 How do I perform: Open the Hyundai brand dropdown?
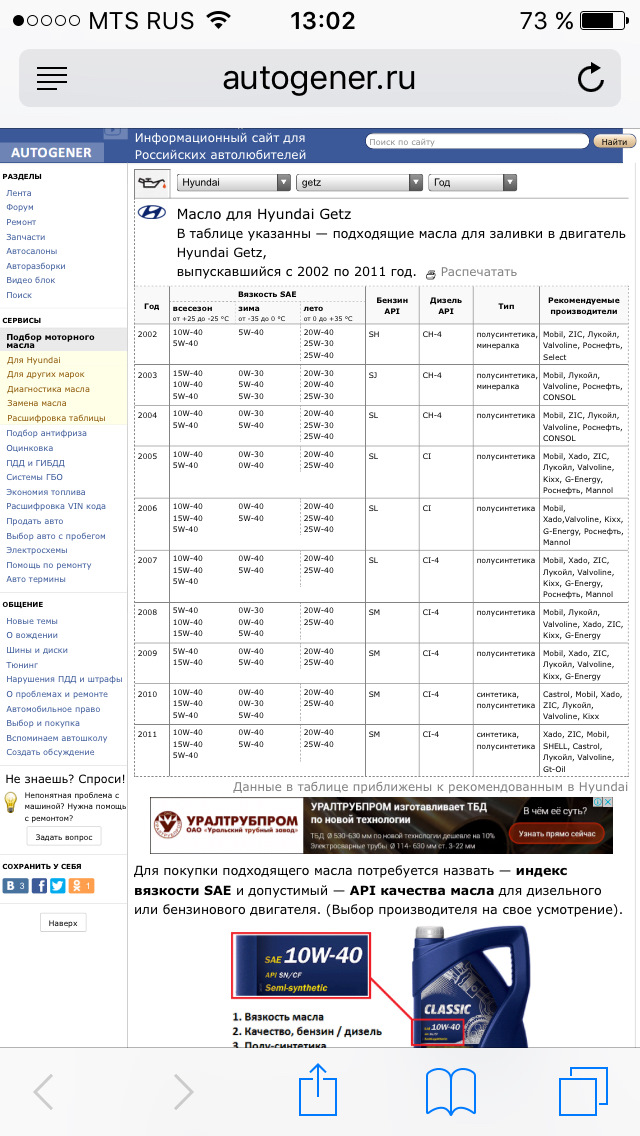point(233,183)
